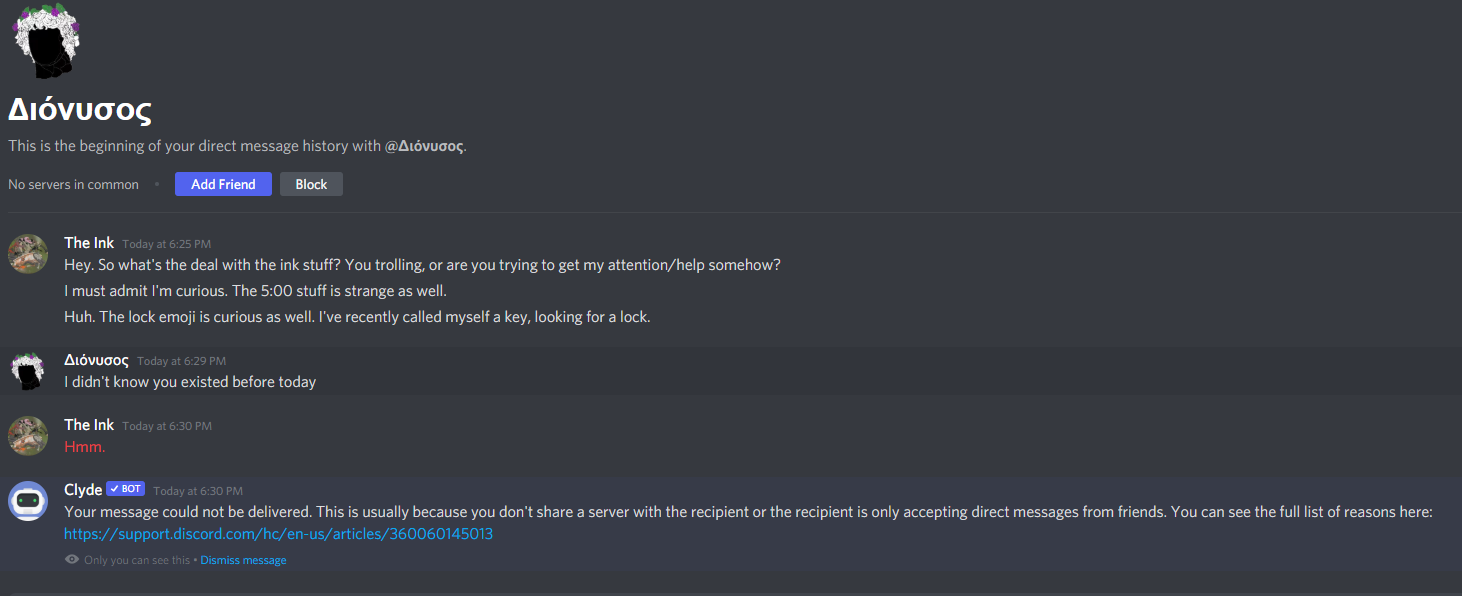Click Διόνυσος avatar next to the 6:29 PM message
Screen dimensions: 1462x596
[x=28, y=371]
